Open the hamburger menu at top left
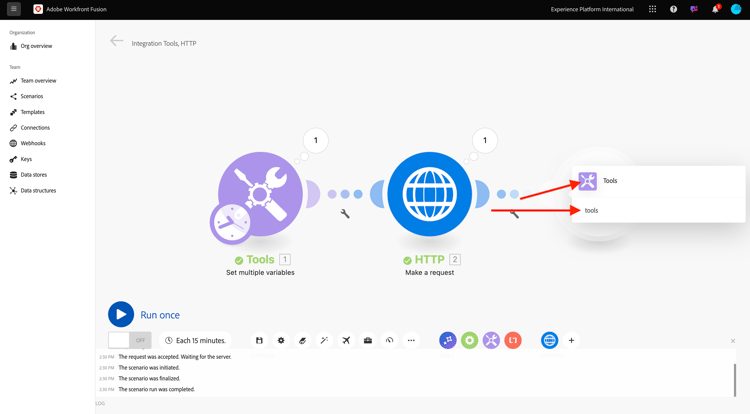 point(14,9)
